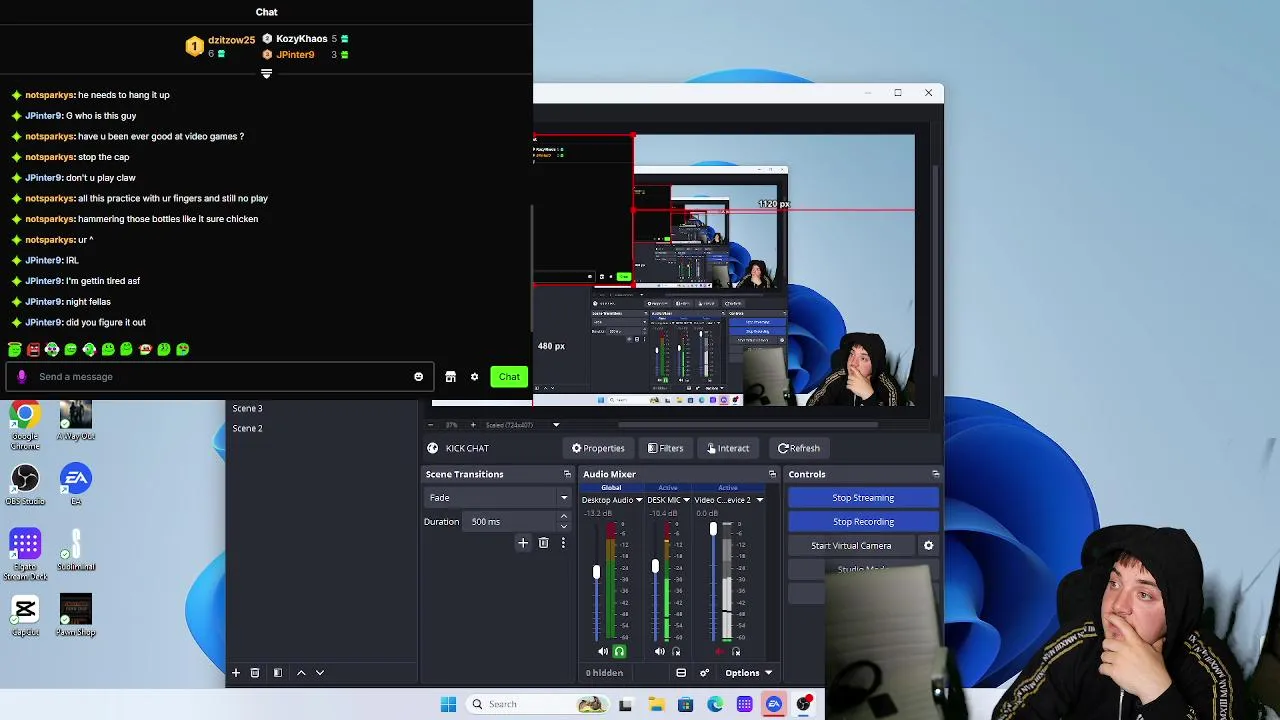The height and width of the screenshot is (720, 1280).
Task: Undock the Controls panel
Action: coord(935,474)
